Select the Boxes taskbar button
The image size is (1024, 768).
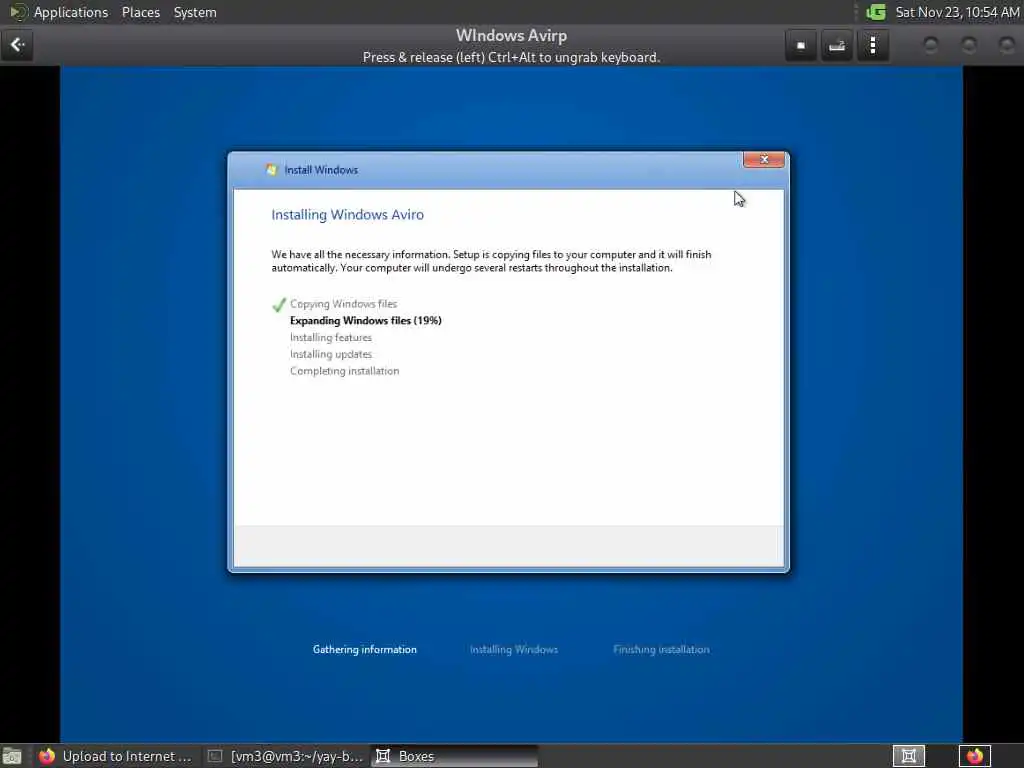click(455, 756)
